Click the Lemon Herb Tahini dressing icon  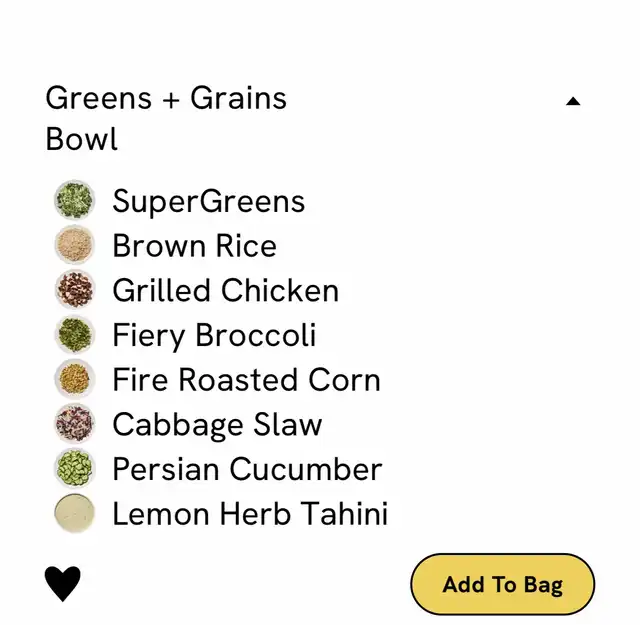click(x=75, y=513)
